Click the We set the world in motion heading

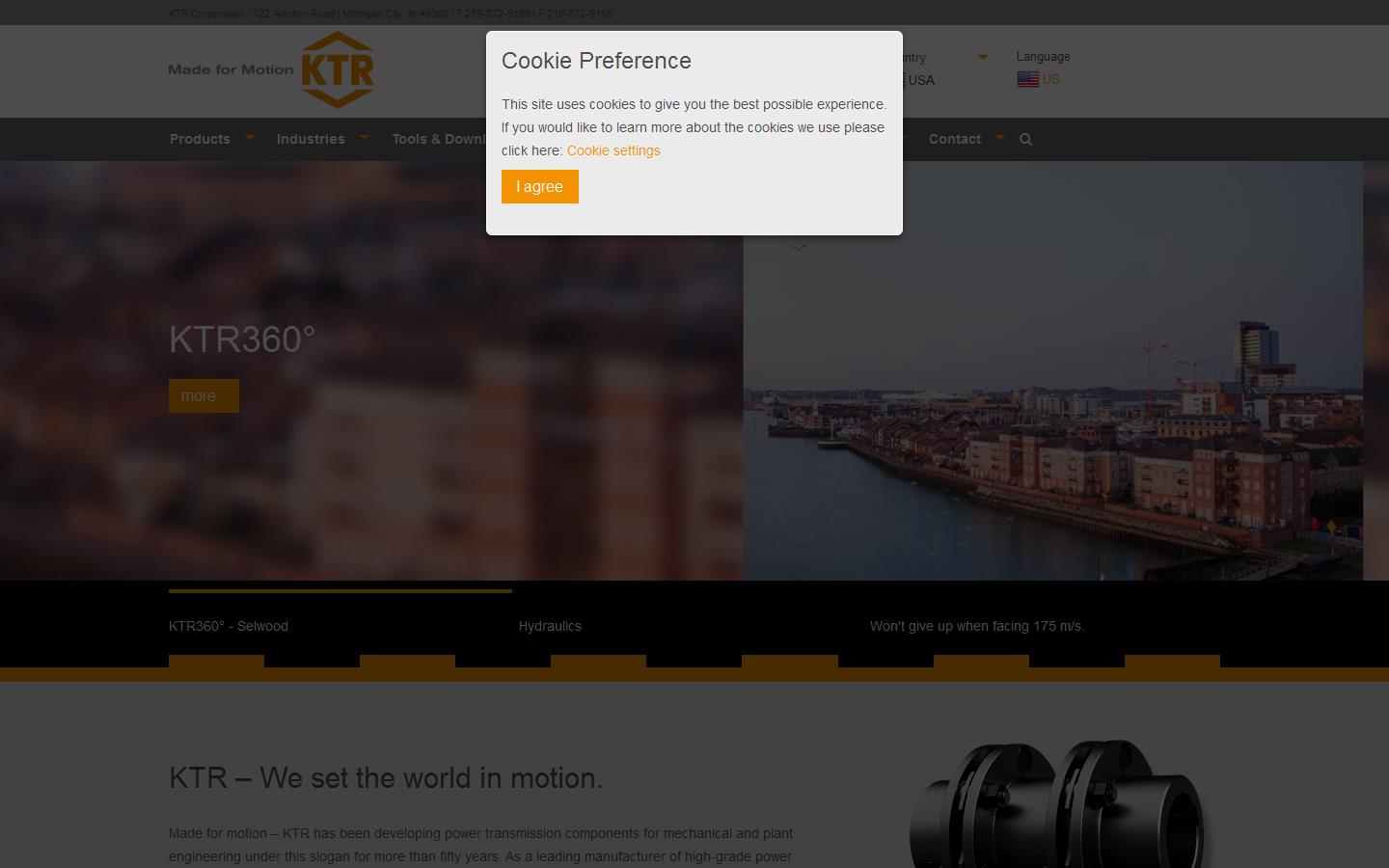click(386, 778)
